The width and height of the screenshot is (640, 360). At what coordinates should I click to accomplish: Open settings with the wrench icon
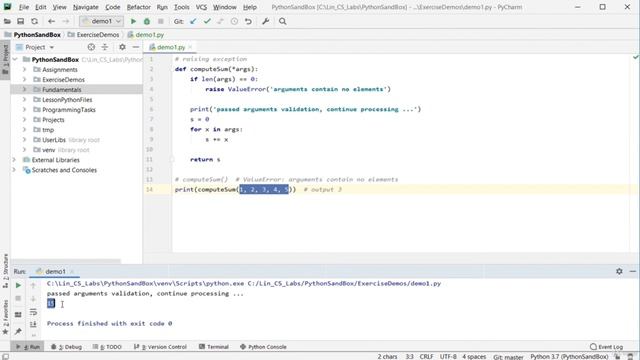pyautogui.click(x=266, y=21)
